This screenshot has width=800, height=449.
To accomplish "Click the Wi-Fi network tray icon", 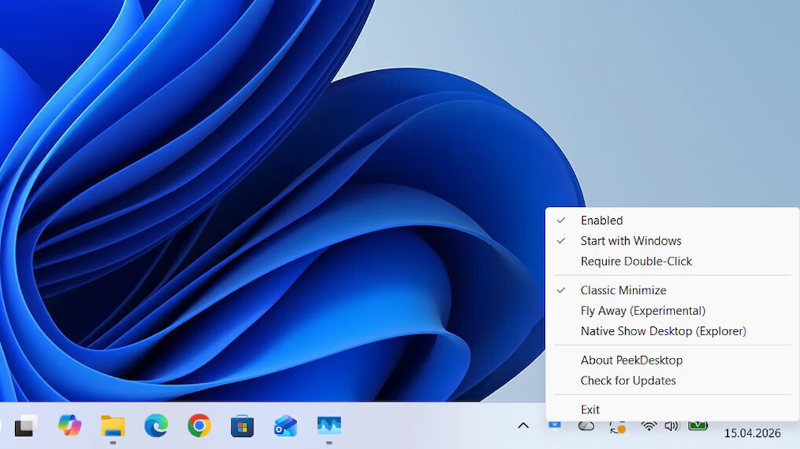I will [x=649, y=426].
